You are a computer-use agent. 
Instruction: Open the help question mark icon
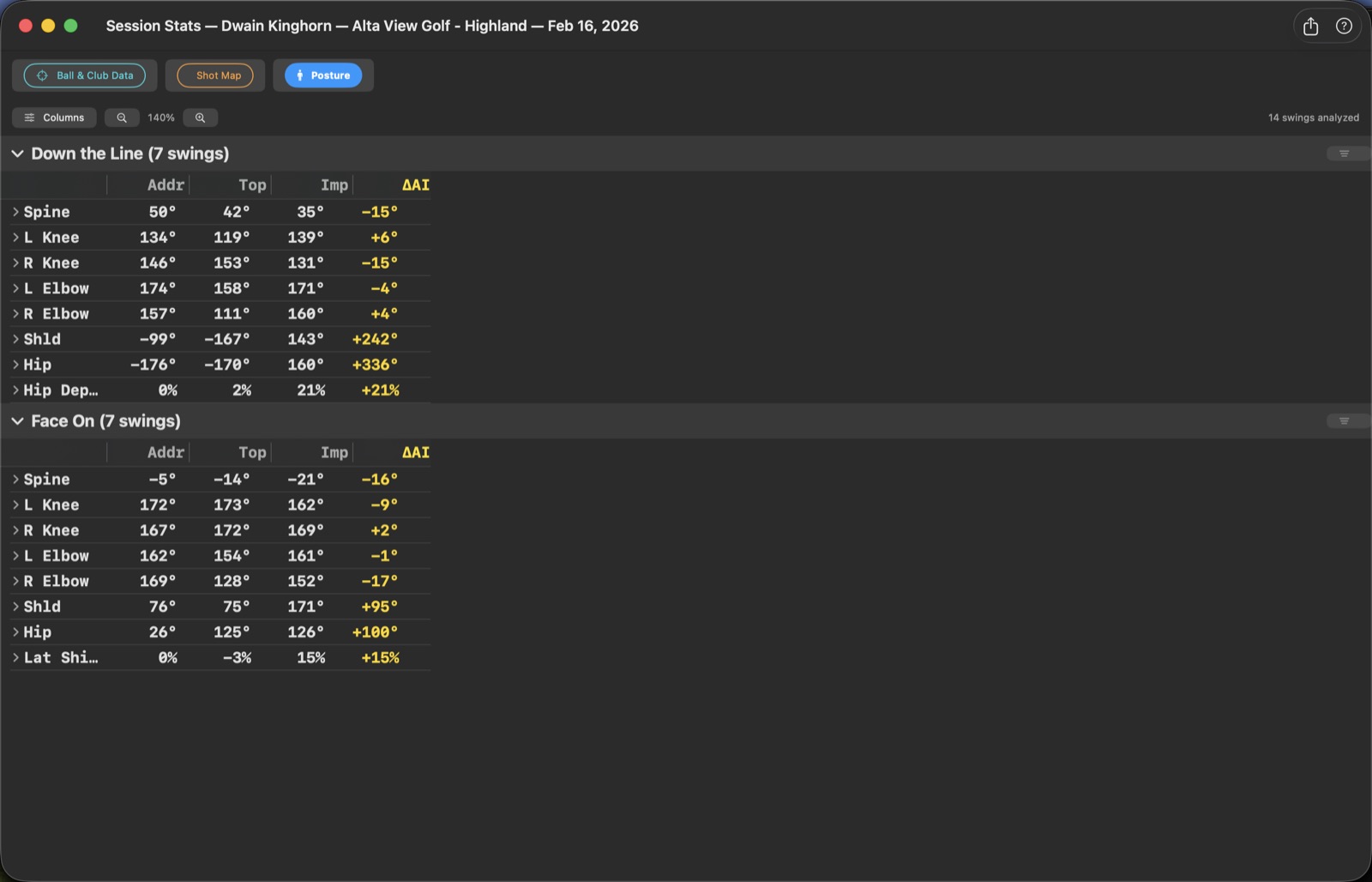1344,27
